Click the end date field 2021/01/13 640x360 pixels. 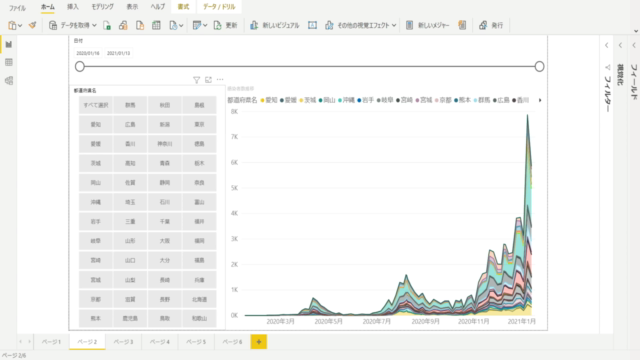point(118,53)
